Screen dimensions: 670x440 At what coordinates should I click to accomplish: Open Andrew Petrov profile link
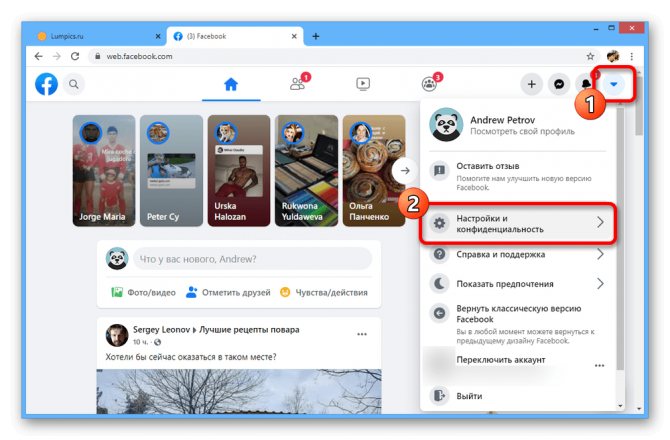[x=517, y=125]
